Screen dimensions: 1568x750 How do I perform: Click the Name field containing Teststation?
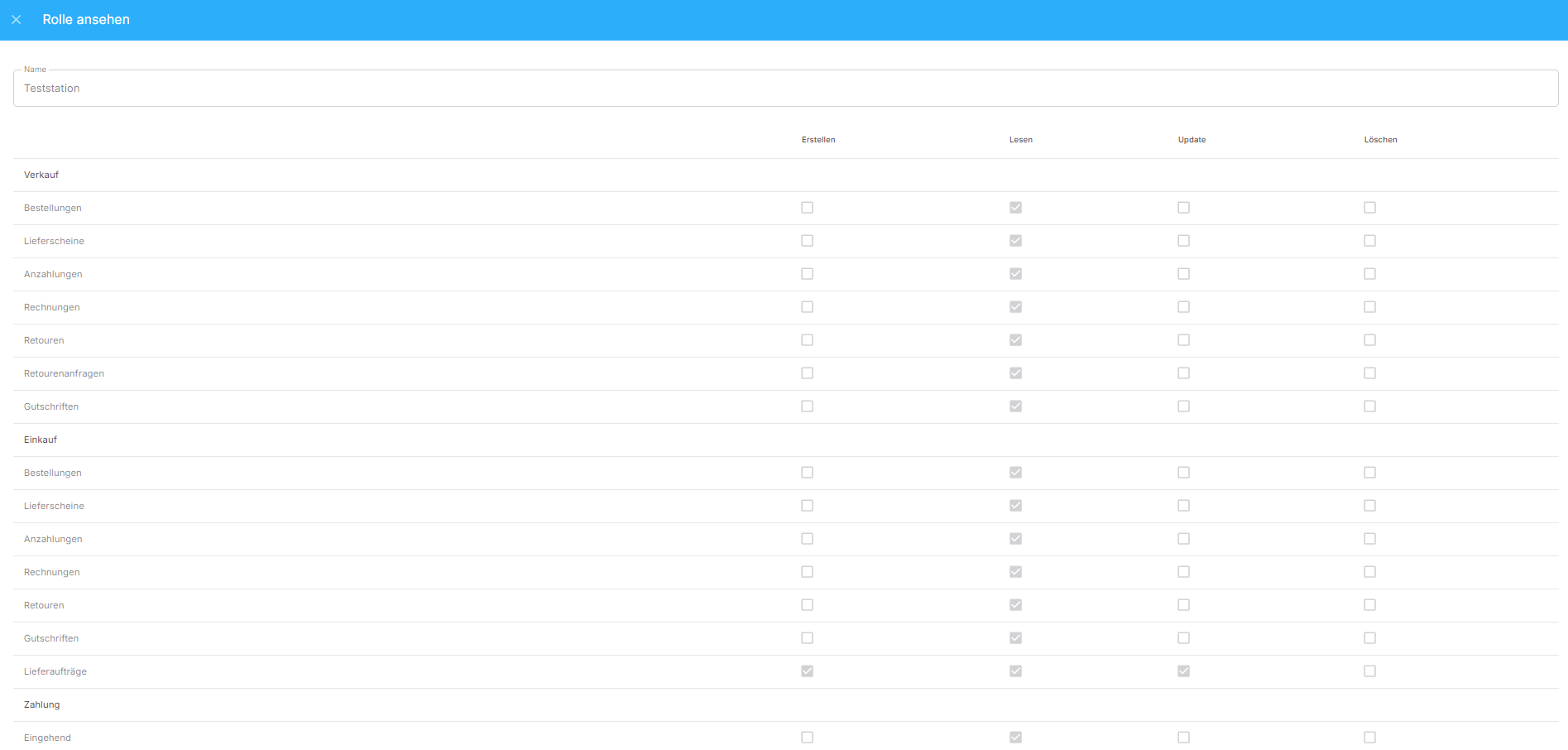point(784,89)
